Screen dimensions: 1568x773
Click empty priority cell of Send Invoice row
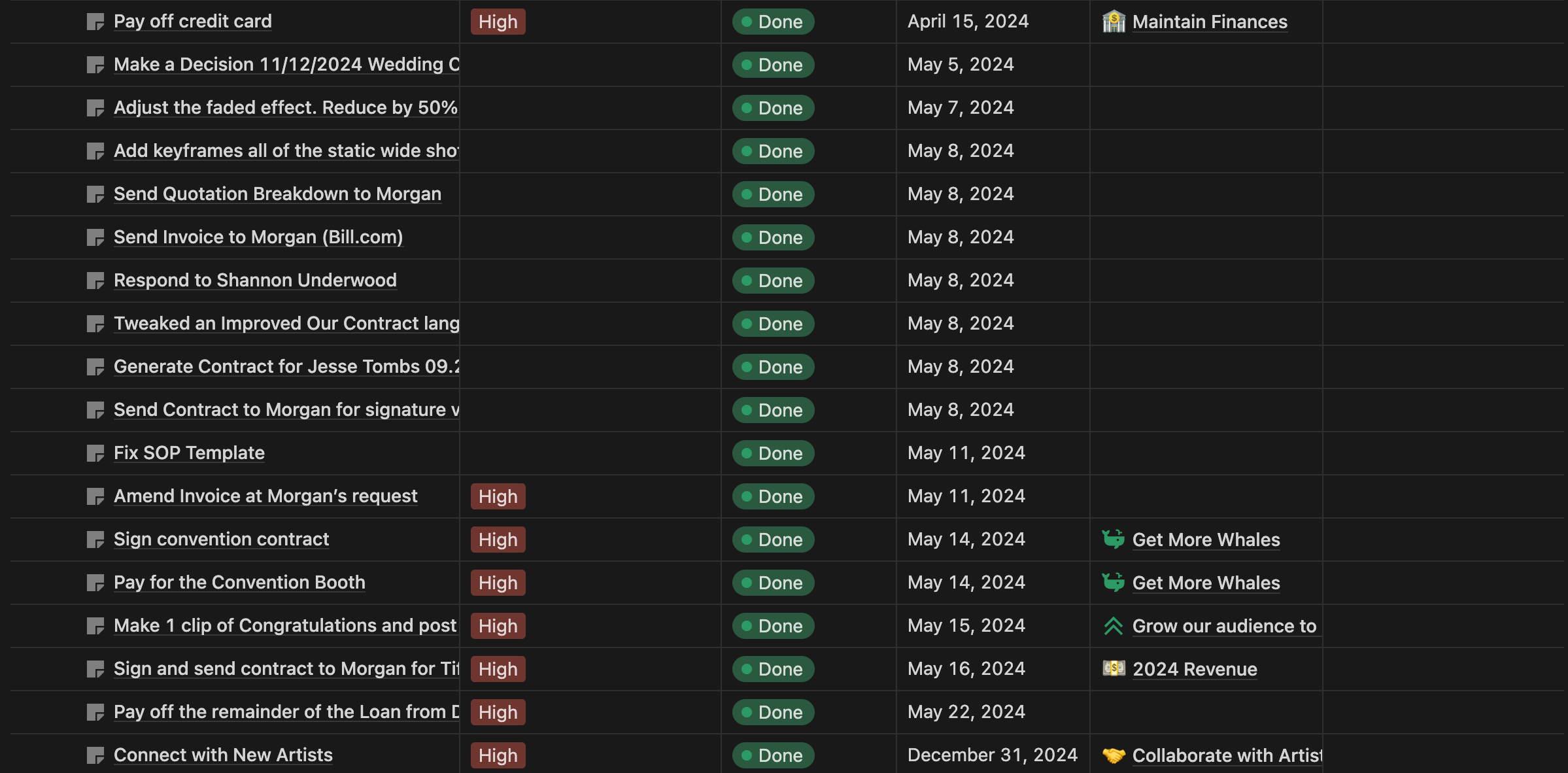click(x=590, y=237)
